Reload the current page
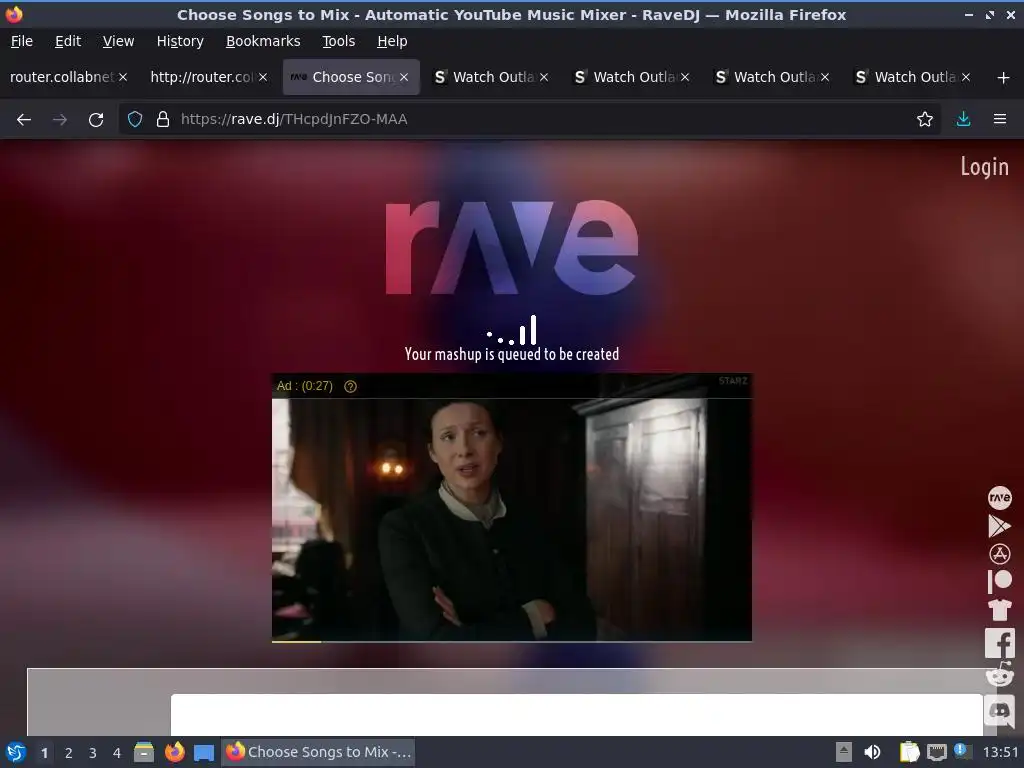Image resolution: width=1024 pixels, height=768 pixels. pos(96,120)
